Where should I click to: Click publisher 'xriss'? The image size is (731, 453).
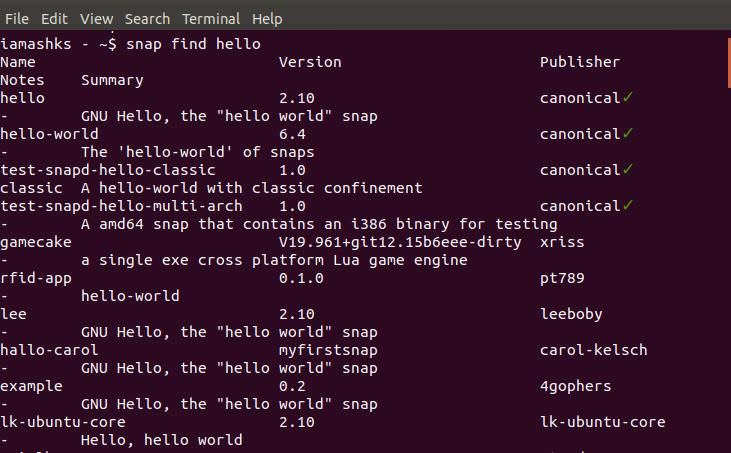click(x=562, y=242)
